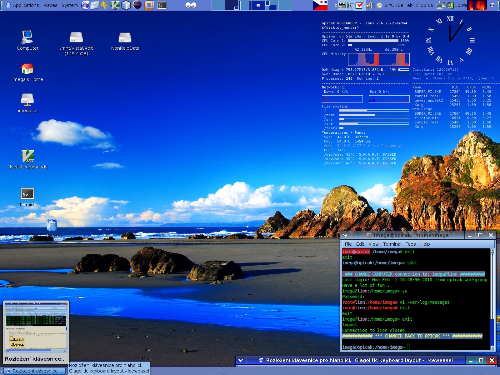Open the Places menu in top panel
Viewport: 500px width, 375px height.
tap(50, 5)
